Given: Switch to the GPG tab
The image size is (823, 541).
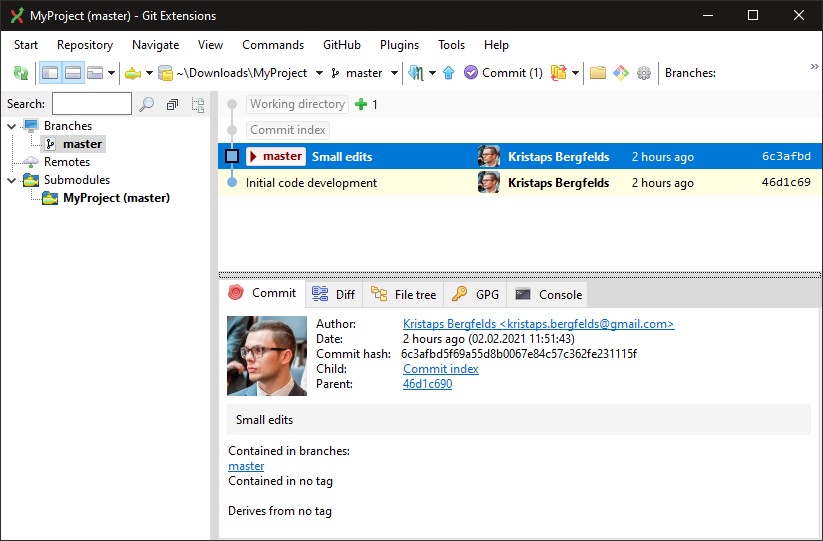Looking at the screenshot, I should click(x=476, y=294).
